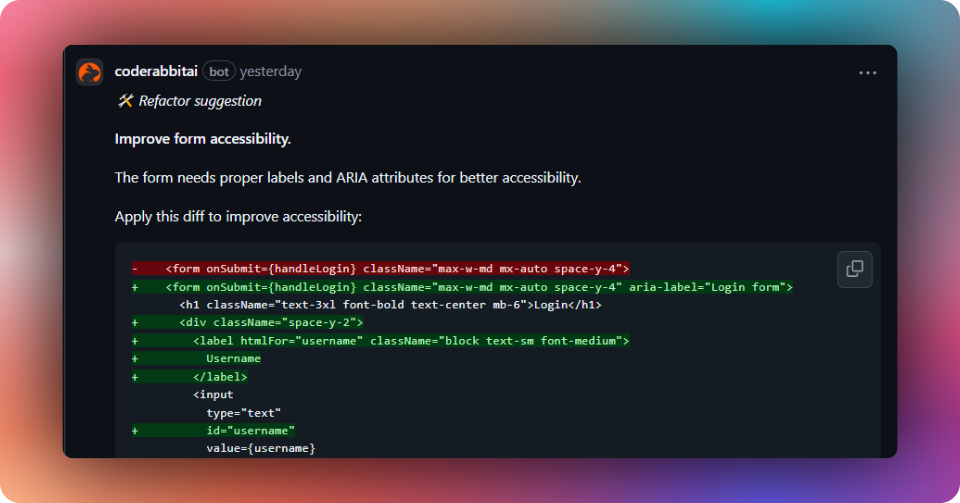Click the label htmlFor username line
960x503 pixels.
pyautogui.click(x=381, y=341)
